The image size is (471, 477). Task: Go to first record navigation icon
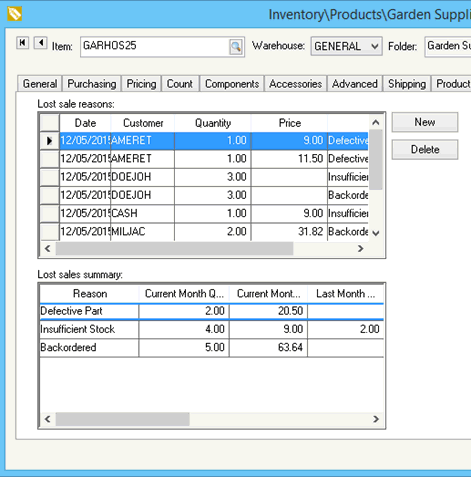tap(23, 43)
